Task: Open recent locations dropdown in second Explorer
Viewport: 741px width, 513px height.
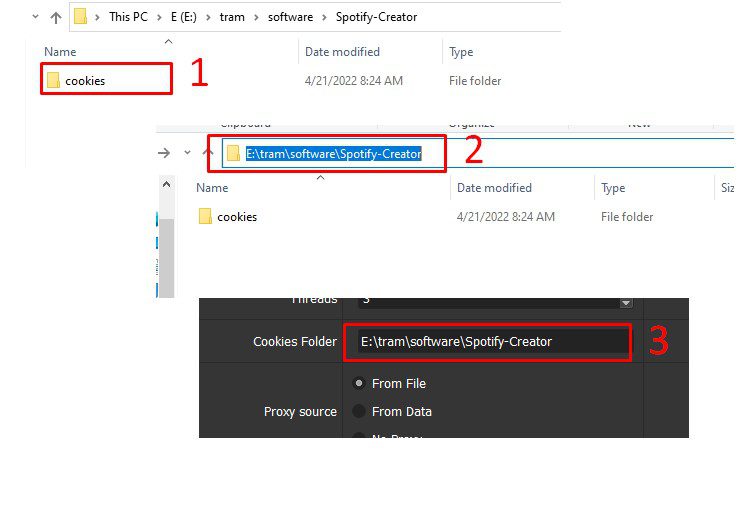Action: 188,153
